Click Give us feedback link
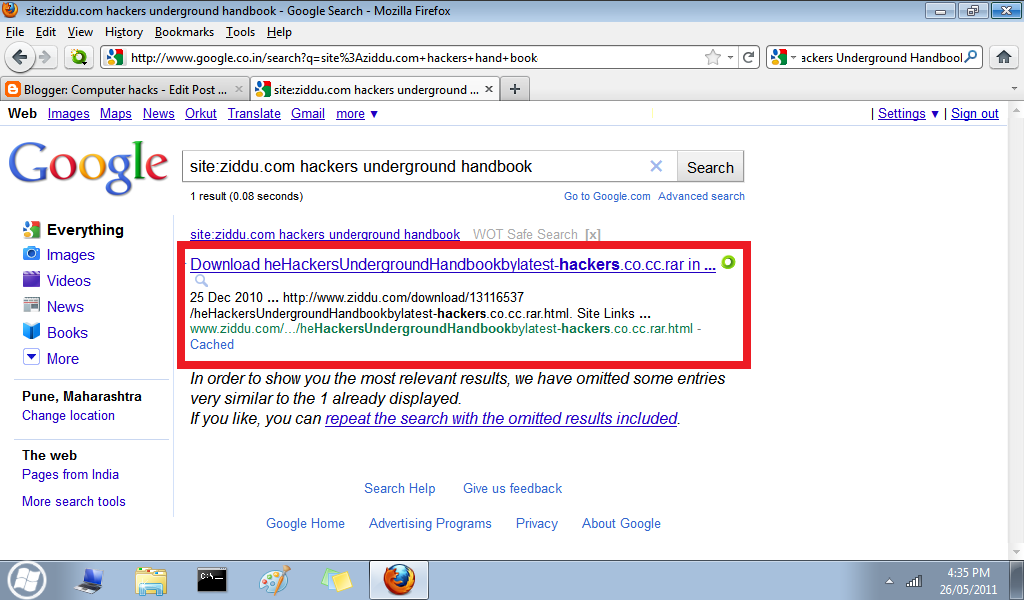The image size is (1024, 600). 513,488
